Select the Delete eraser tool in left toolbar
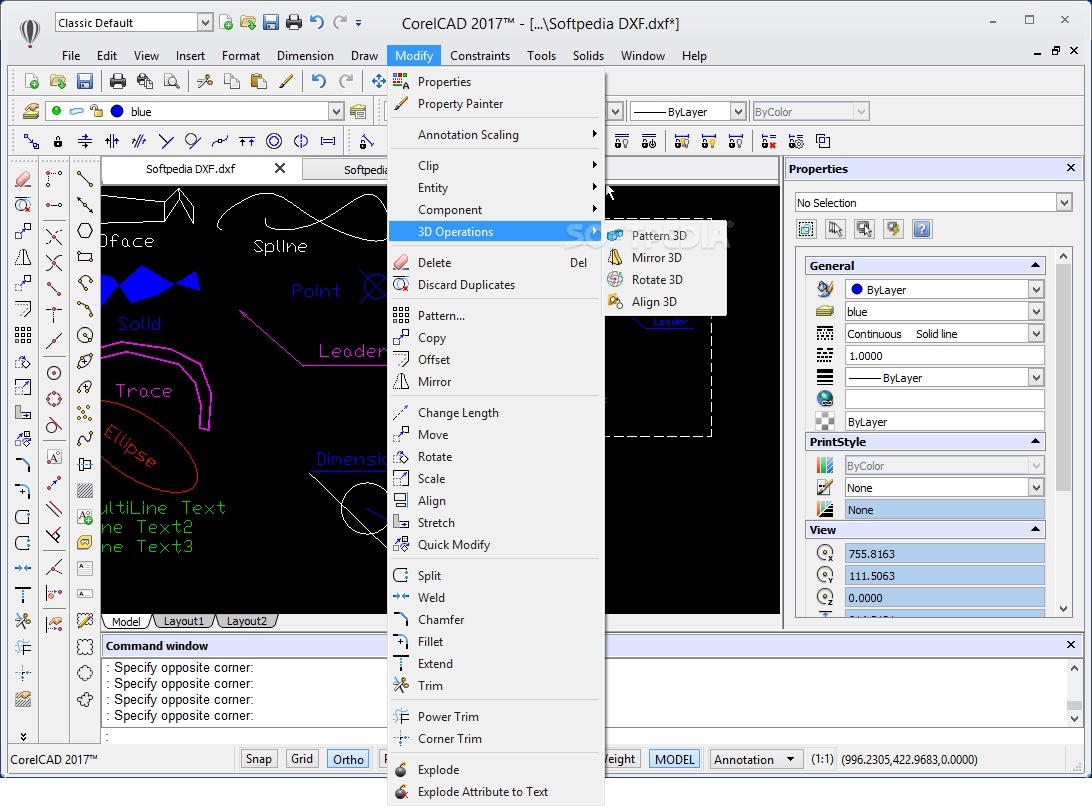Viewport: 1092px width, 806px height. point(23,179)
